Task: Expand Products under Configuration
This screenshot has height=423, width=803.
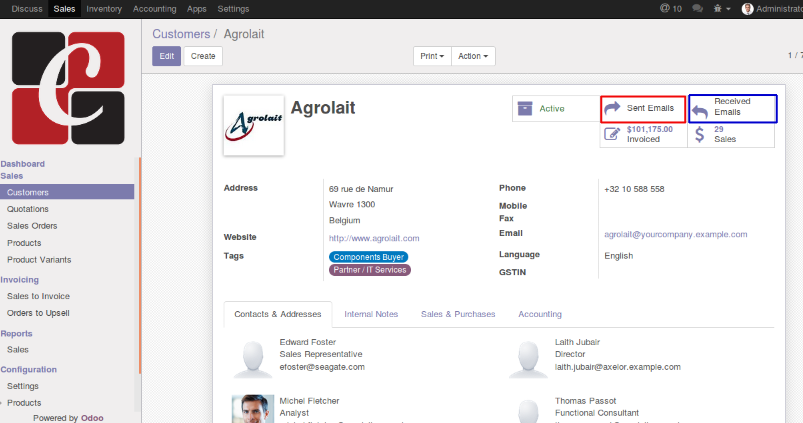Action: pos(24,403)
